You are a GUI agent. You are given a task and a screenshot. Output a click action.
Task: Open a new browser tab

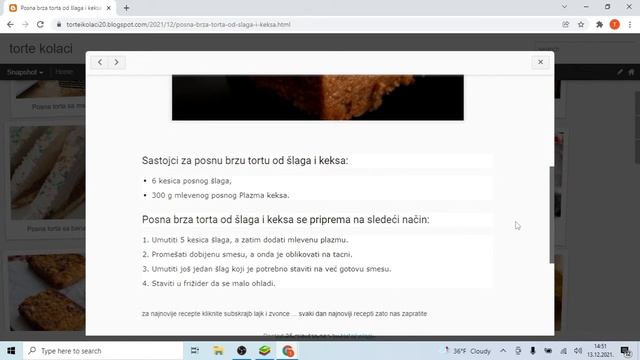click(126, 8)
